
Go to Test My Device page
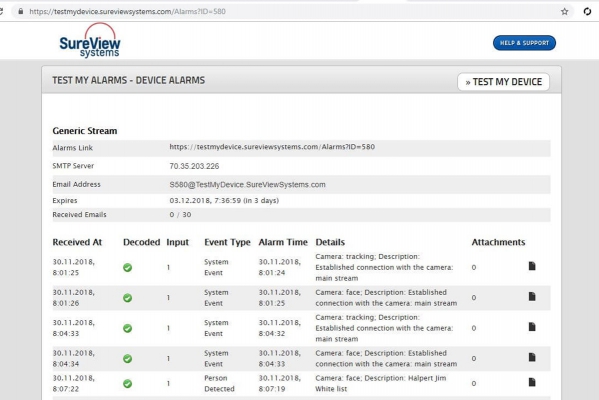[x=503, y=82]
